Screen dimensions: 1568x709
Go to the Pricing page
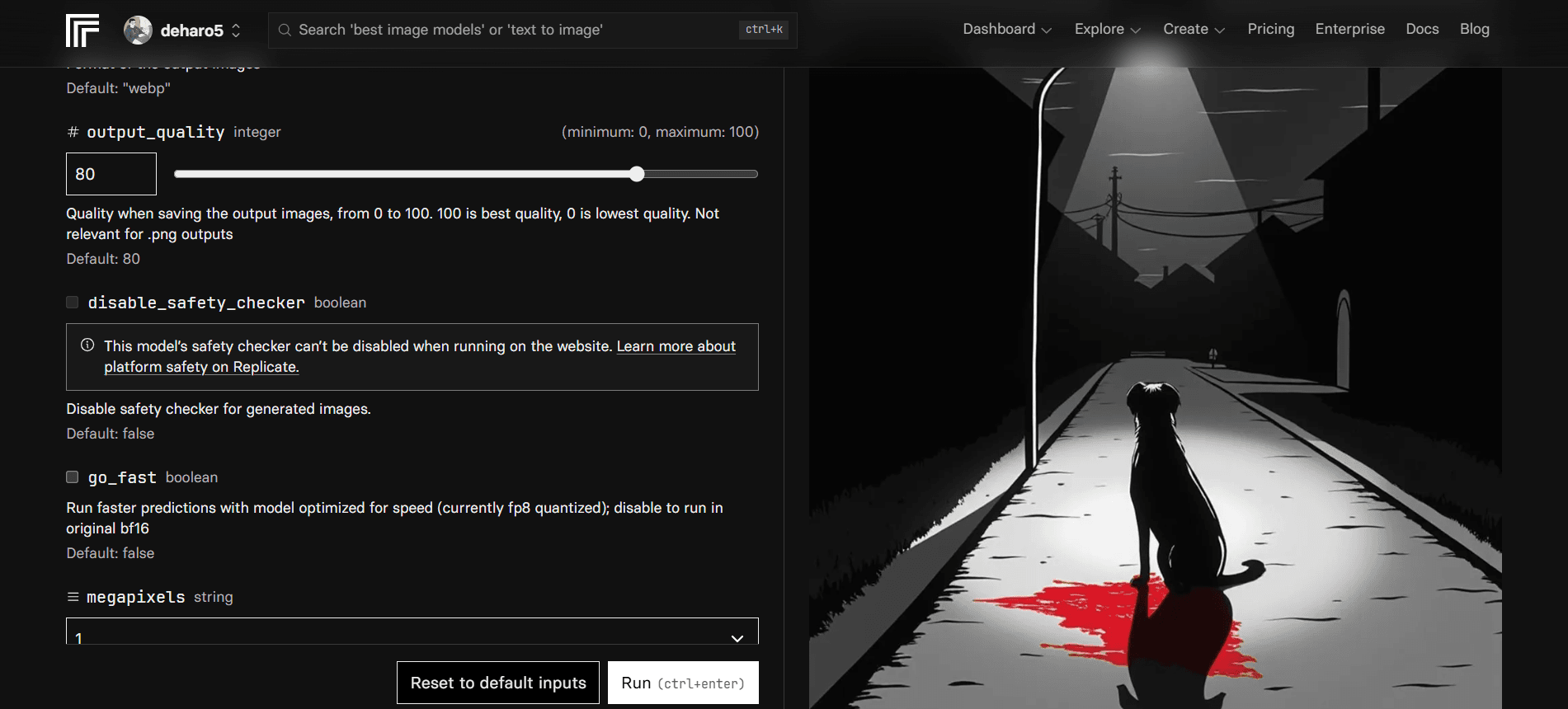(x=1271, y=29)
